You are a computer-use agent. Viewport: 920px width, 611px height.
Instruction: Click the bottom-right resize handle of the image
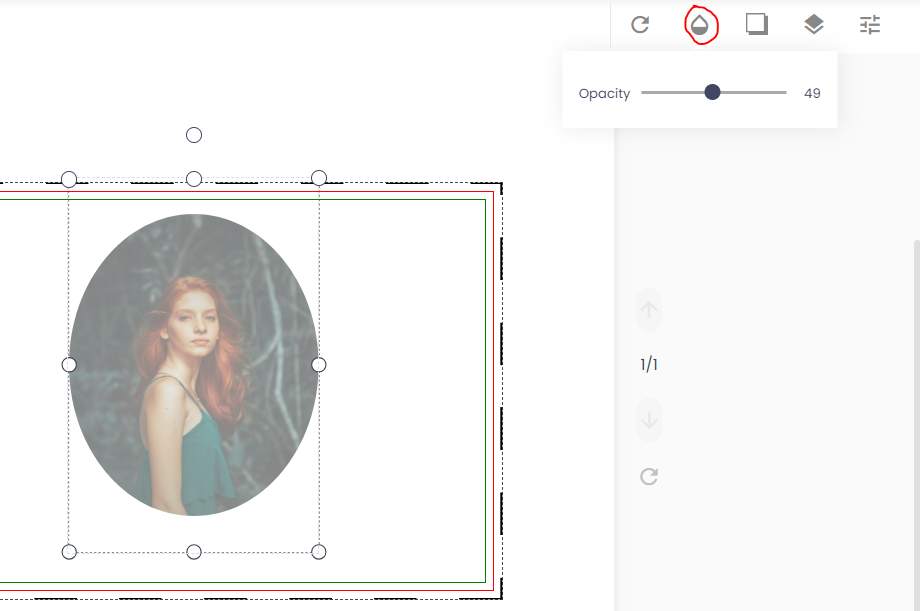[319, 552]
